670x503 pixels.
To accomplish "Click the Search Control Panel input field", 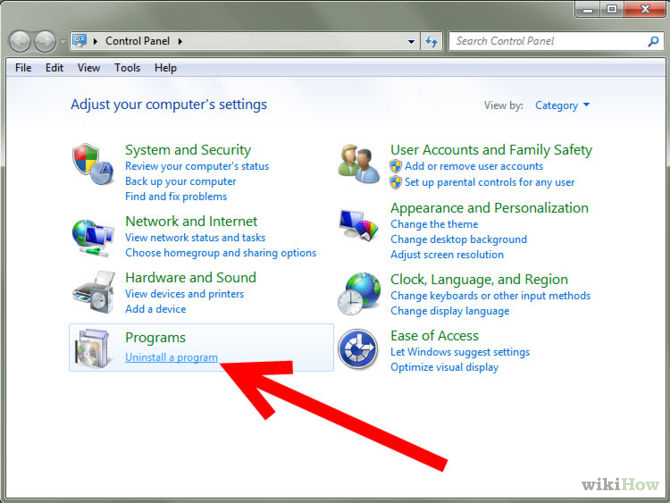I will click(x=545, y=42).
